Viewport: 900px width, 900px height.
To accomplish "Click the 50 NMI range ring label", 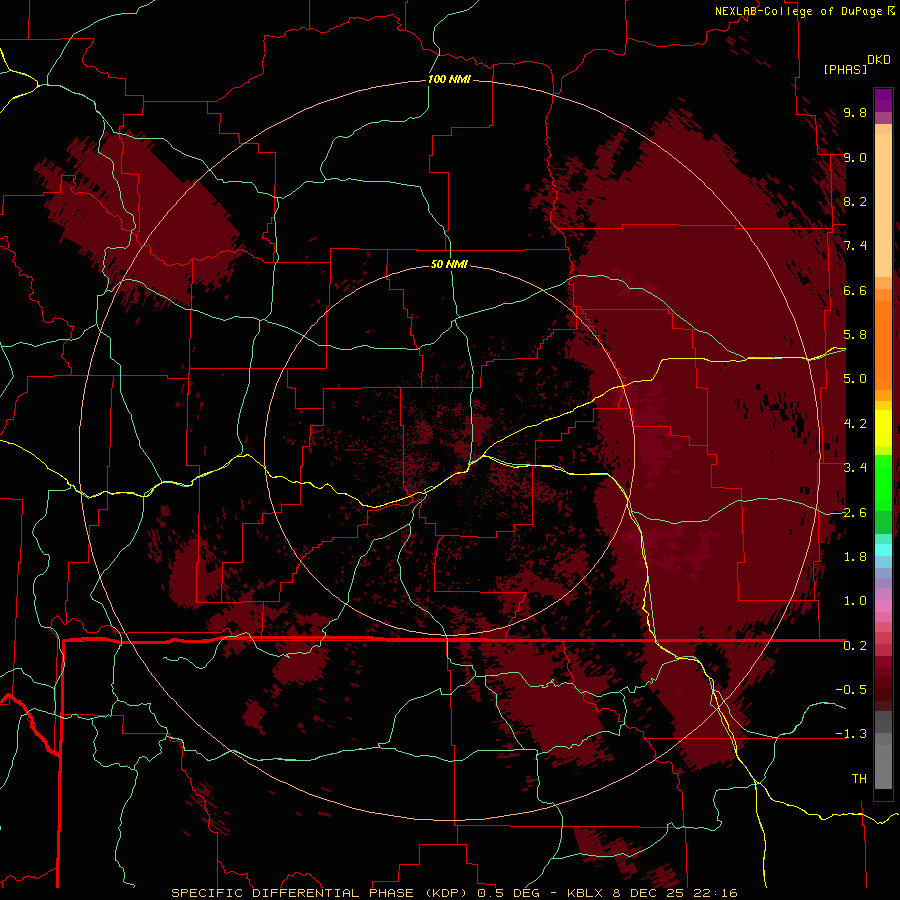I will point(449,264).
